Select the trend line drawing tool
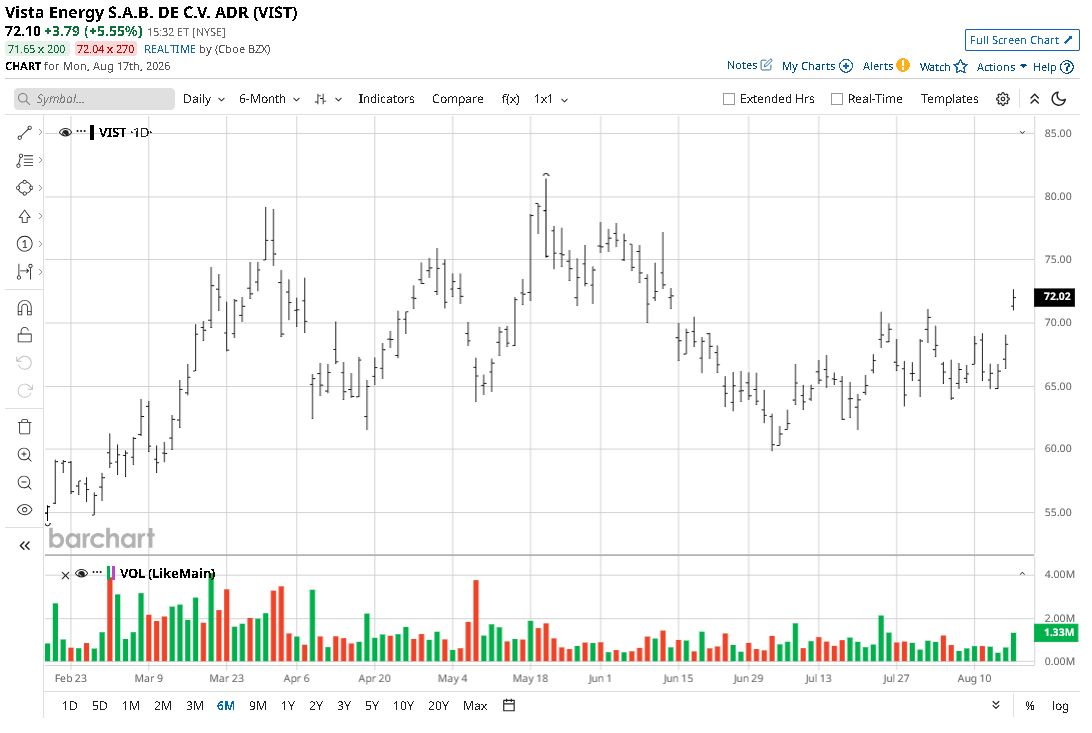 (24, 132)
